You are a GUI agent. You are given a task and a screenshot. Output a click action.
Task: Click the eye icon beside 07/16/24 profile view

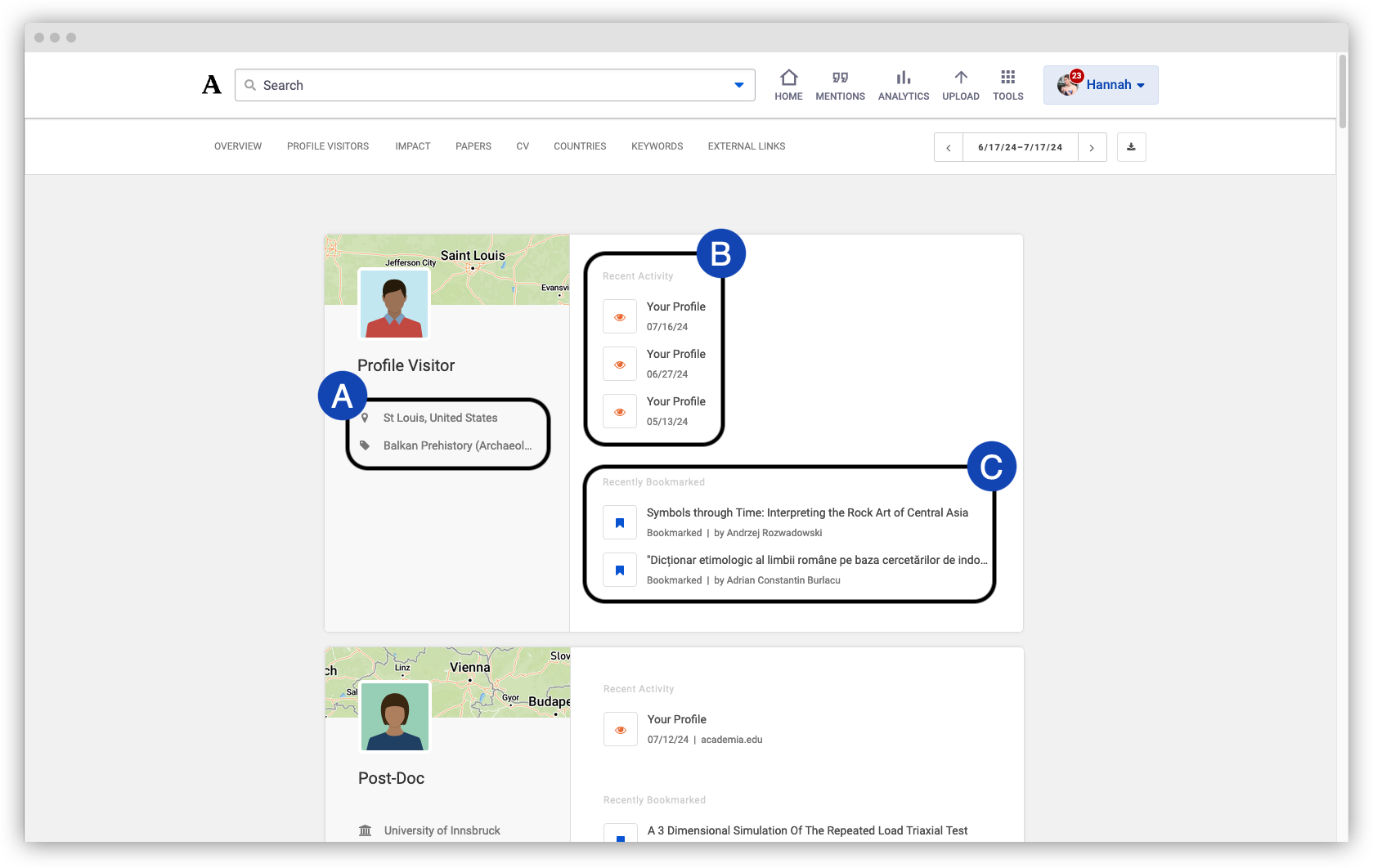pos(620,316)
